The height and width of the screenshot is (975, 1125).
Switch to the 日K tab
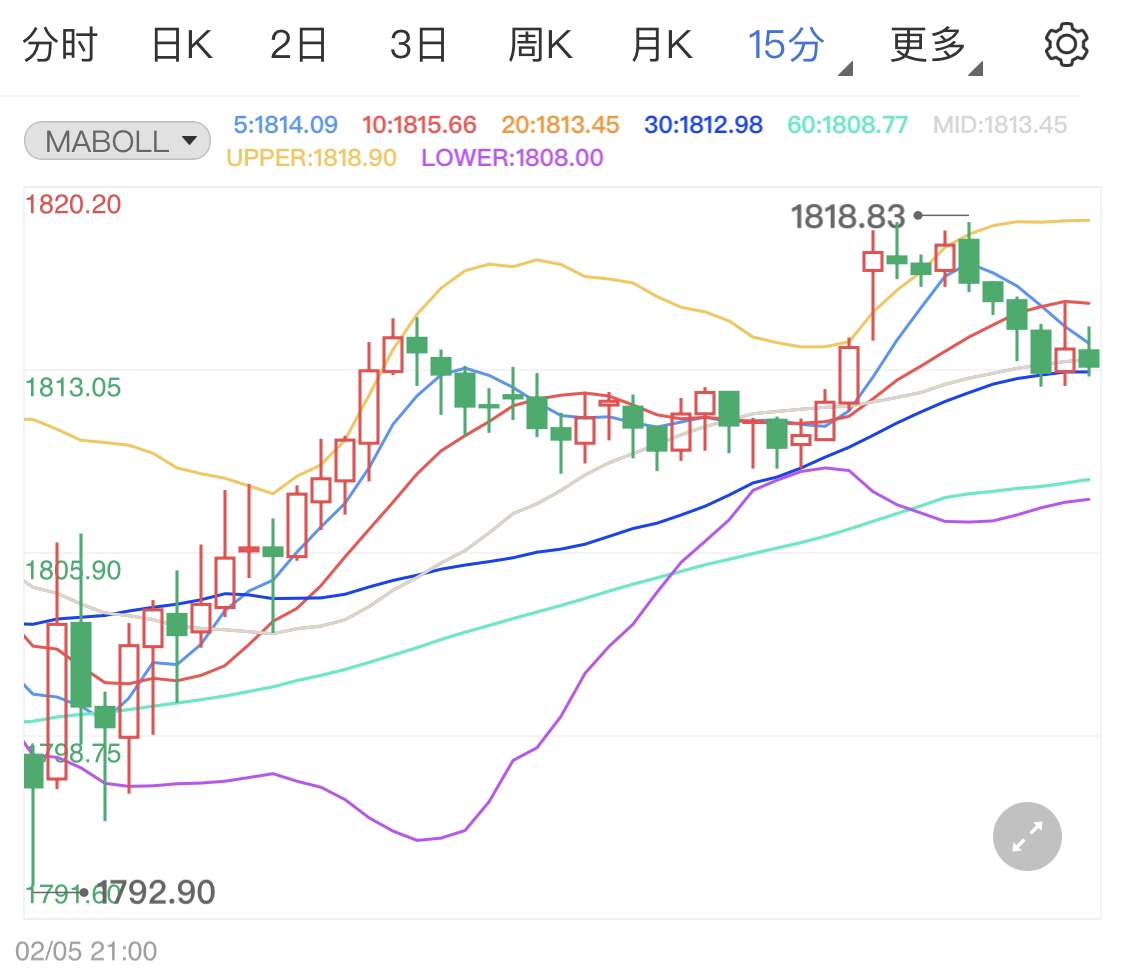pyautogui.click(x=182, y=45)
